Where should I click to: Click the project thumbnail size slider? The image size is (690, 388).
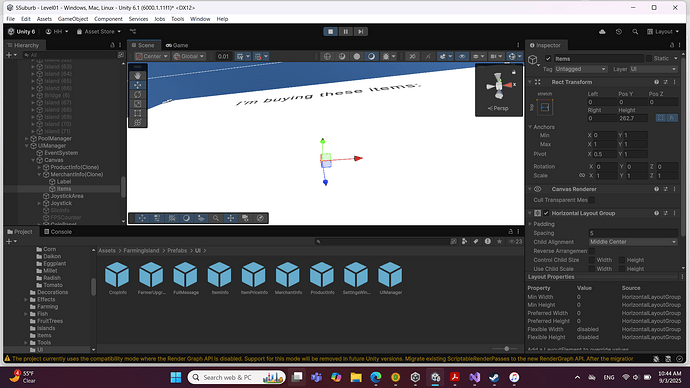click(506, 348)
